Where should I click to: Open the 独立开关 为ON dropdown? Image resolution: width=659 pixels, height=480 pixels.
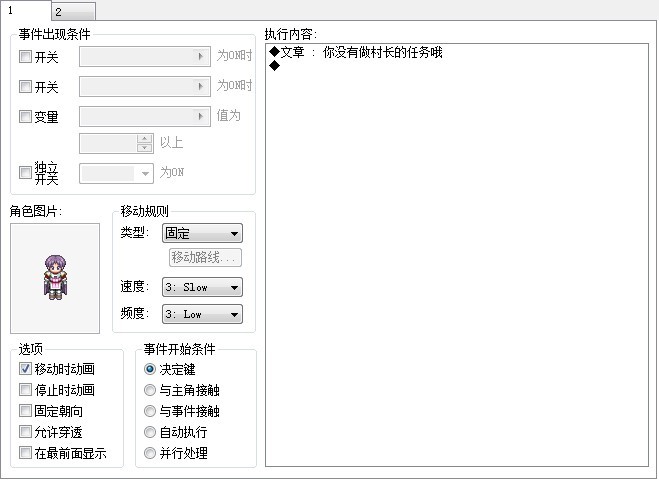116,173
